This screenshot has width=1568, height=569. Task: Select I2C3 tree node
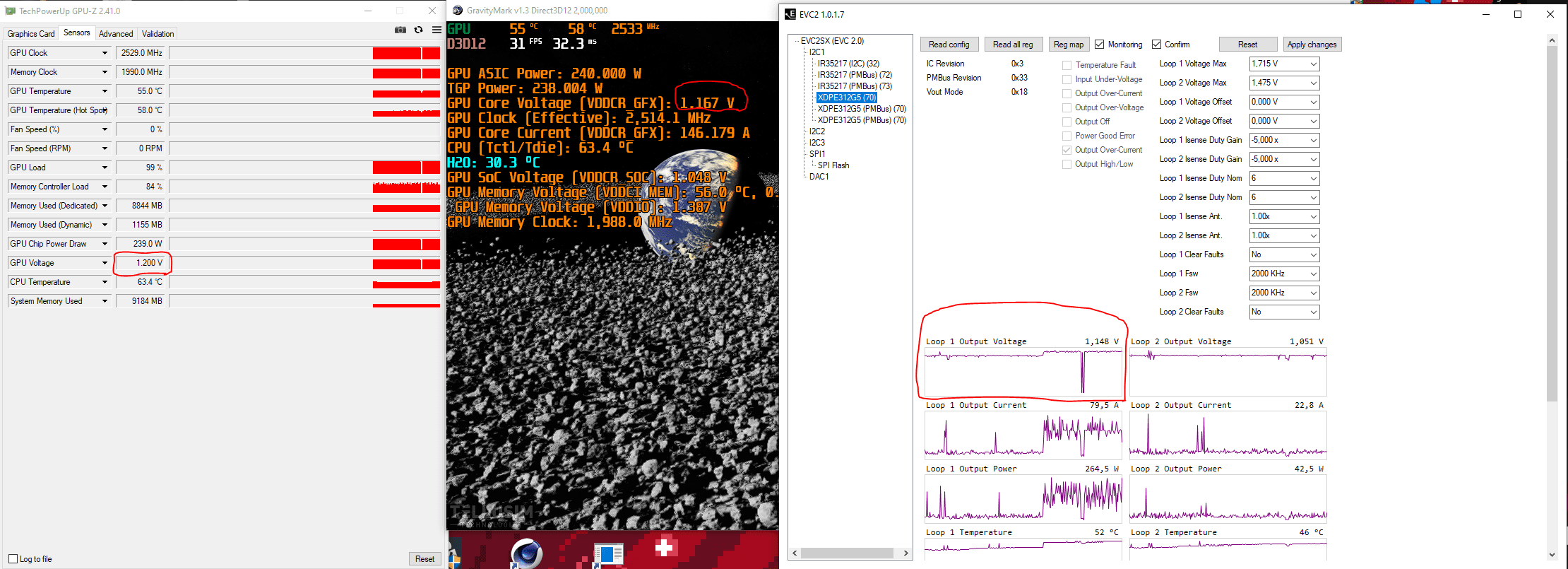click(x=817, y=143)
